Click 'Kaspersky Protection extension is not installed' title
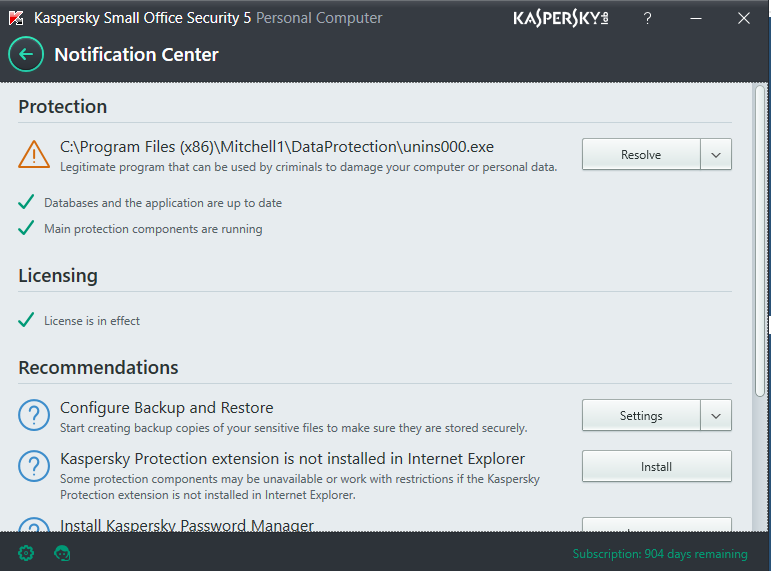The height and width of the screenshot is (571, 771). coord(293,458)
